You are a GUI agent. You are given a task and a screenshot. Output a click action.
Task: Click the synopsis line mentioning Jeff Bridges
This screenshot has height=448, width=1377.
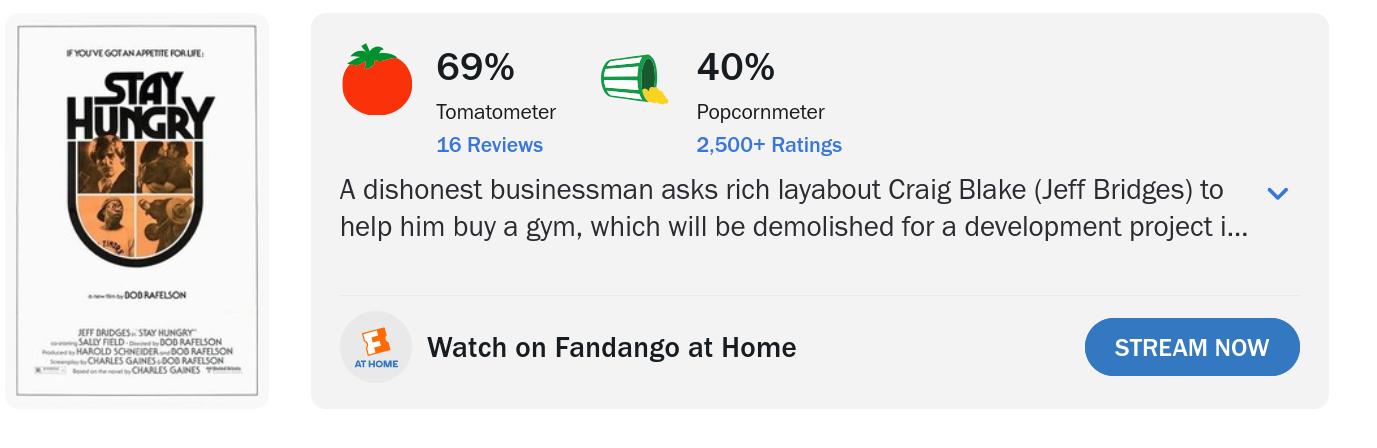pyautogui.click(x=781, y=189)
